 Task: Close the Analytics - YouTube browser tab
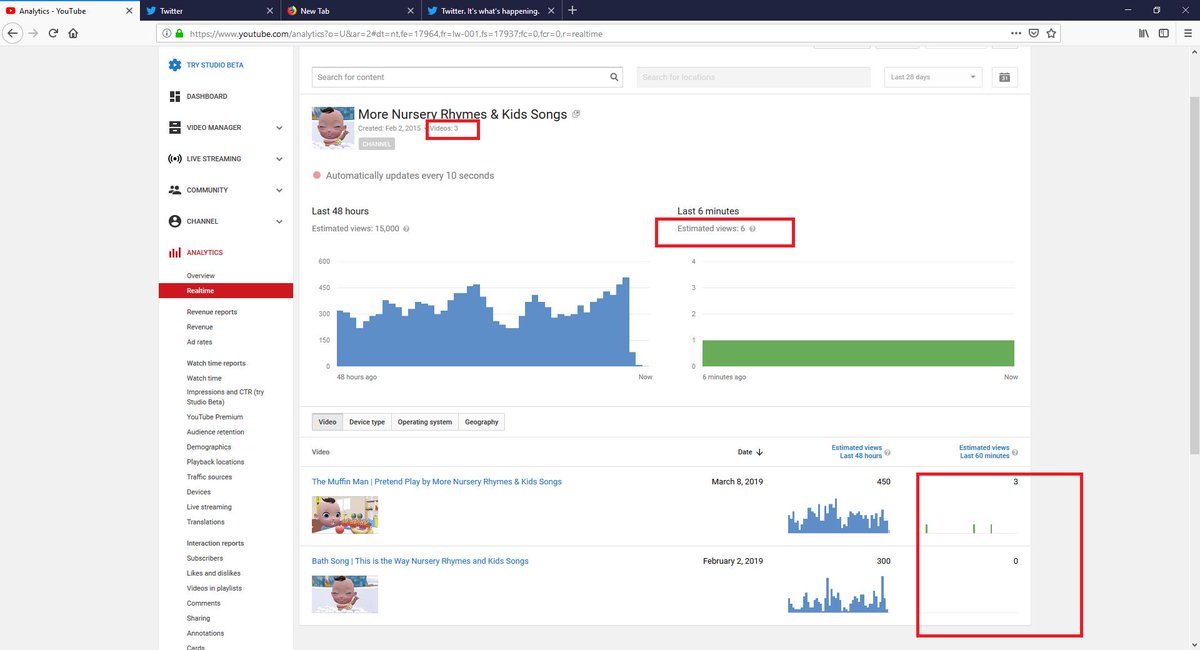(x=127, y=10)
